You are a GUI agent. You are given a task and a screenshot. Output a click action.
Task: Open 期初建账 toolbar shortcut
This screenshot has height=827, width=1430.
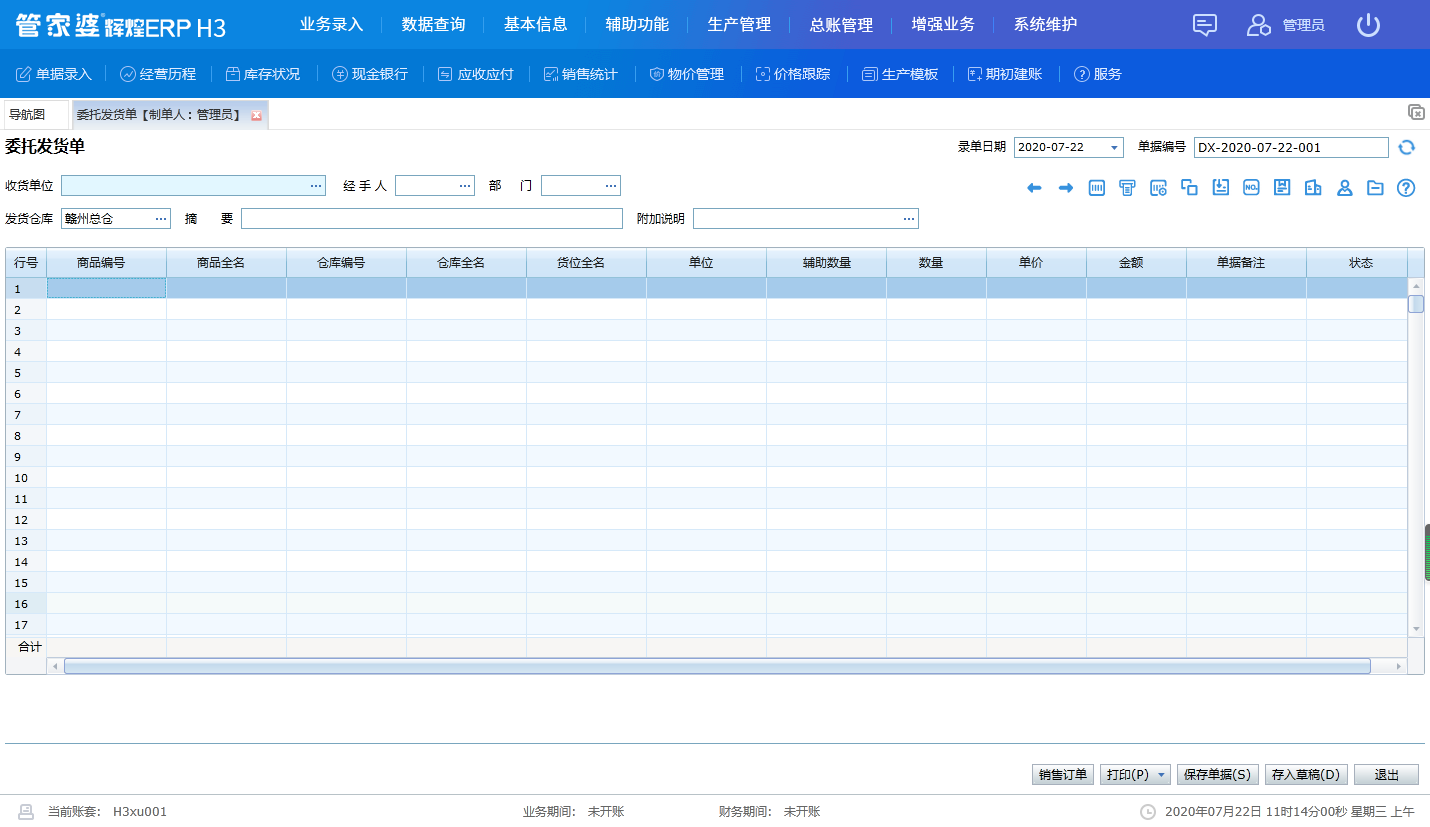point(1004,74)
